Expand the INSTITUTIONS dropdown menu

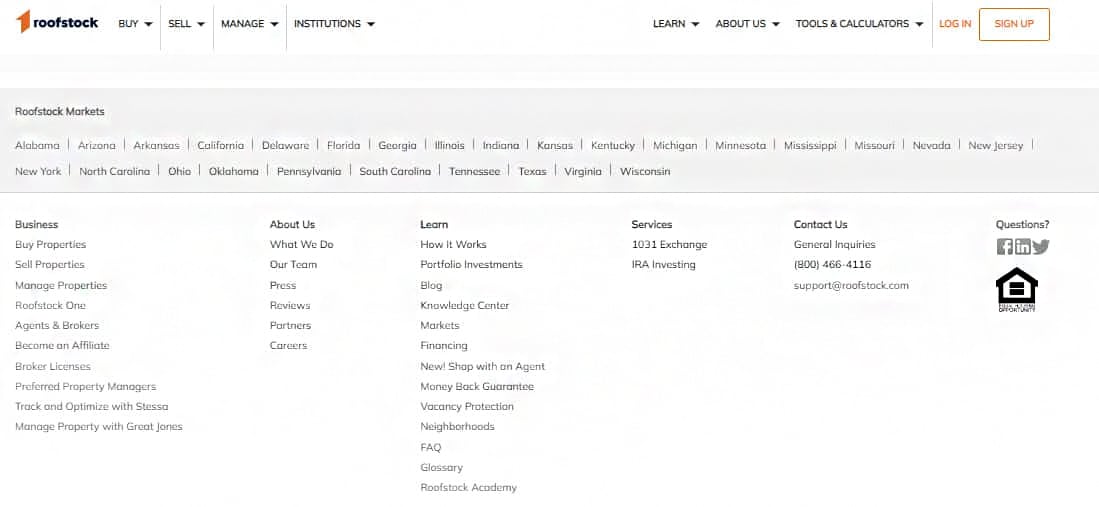[x=334, y=24]
